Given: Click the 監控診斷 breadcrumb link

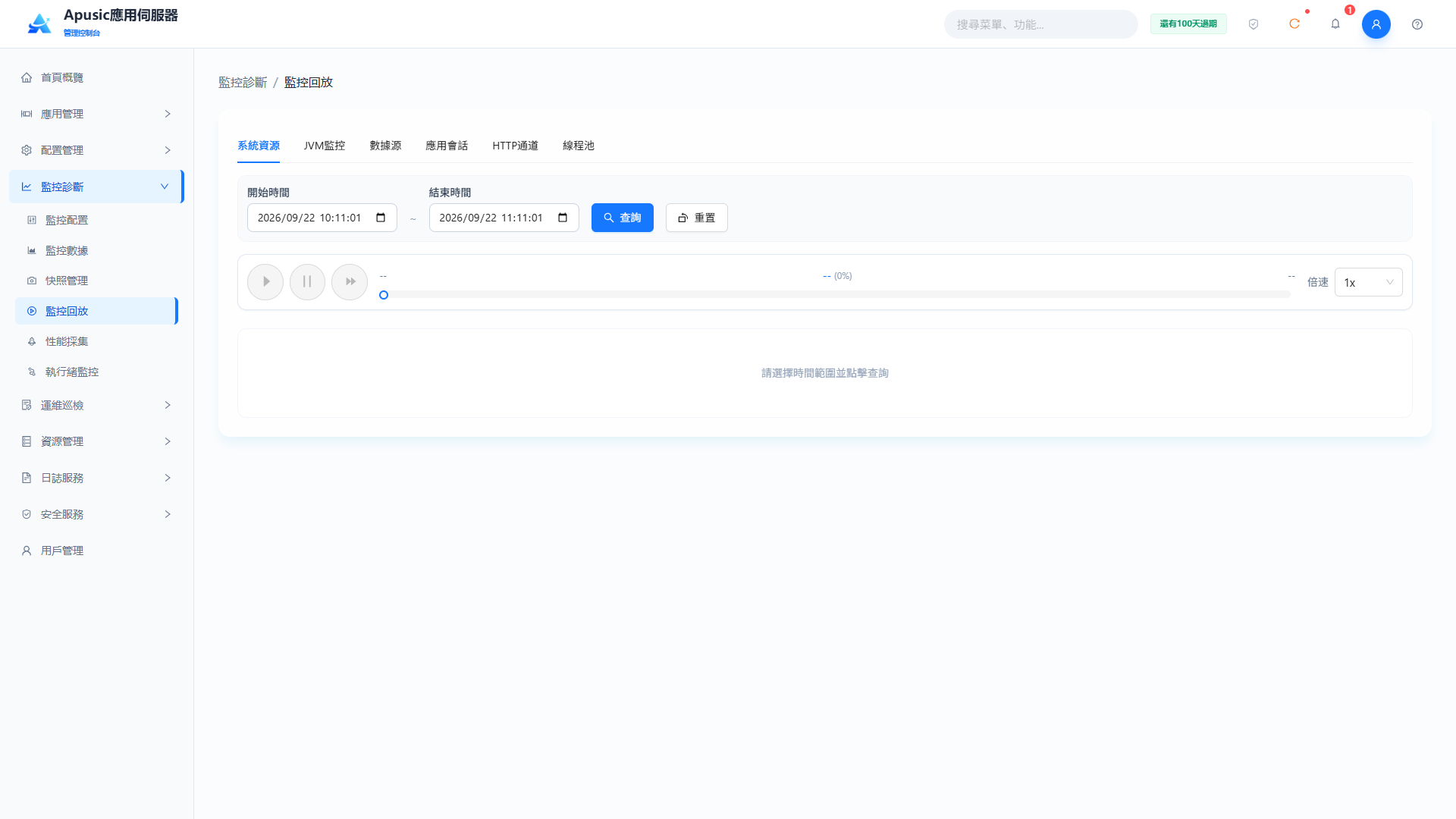Looking at the screenshot, I should tap(243, 82).
